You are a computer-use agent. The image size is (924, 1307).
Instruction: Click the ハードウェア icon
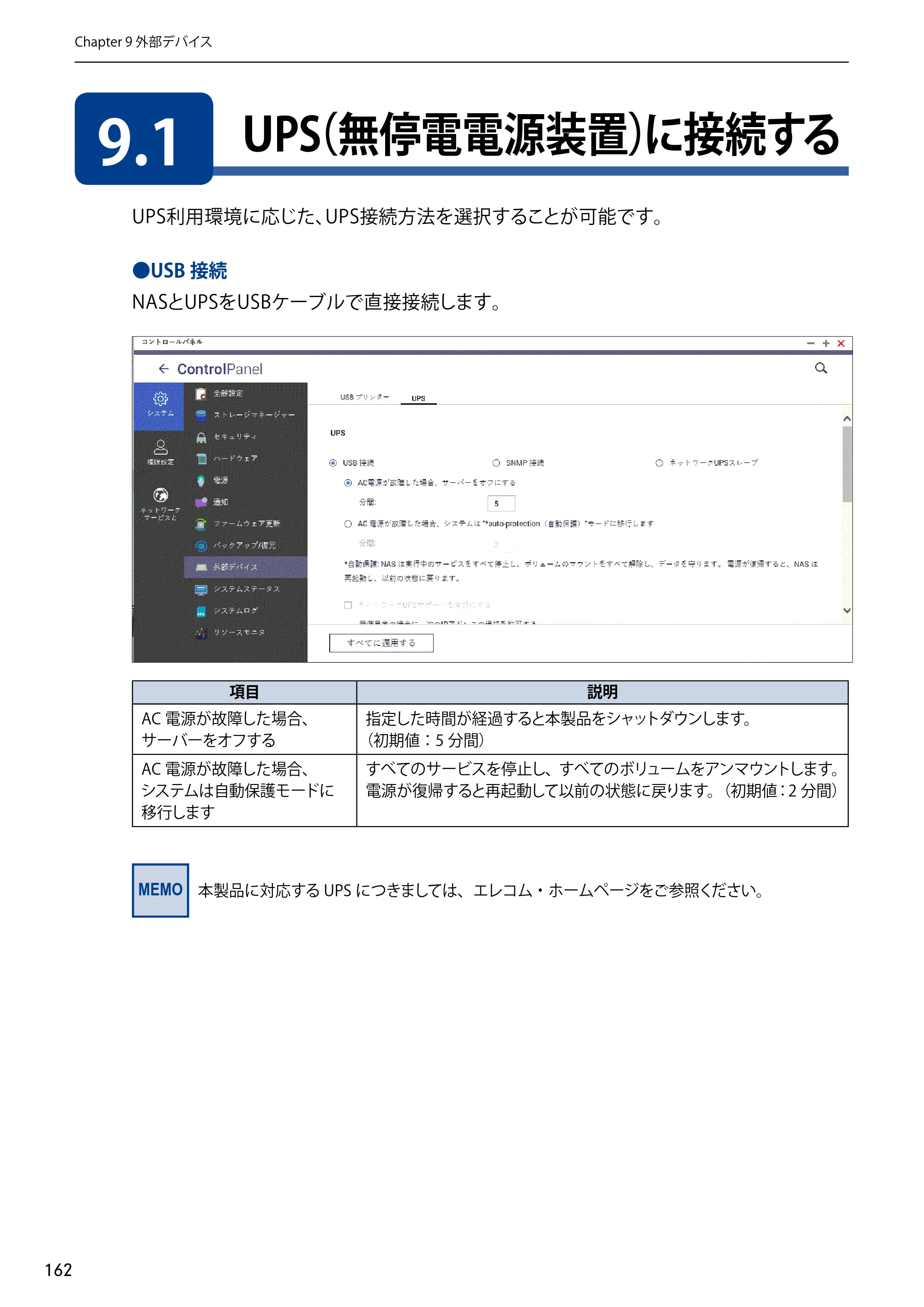point(201,459)
